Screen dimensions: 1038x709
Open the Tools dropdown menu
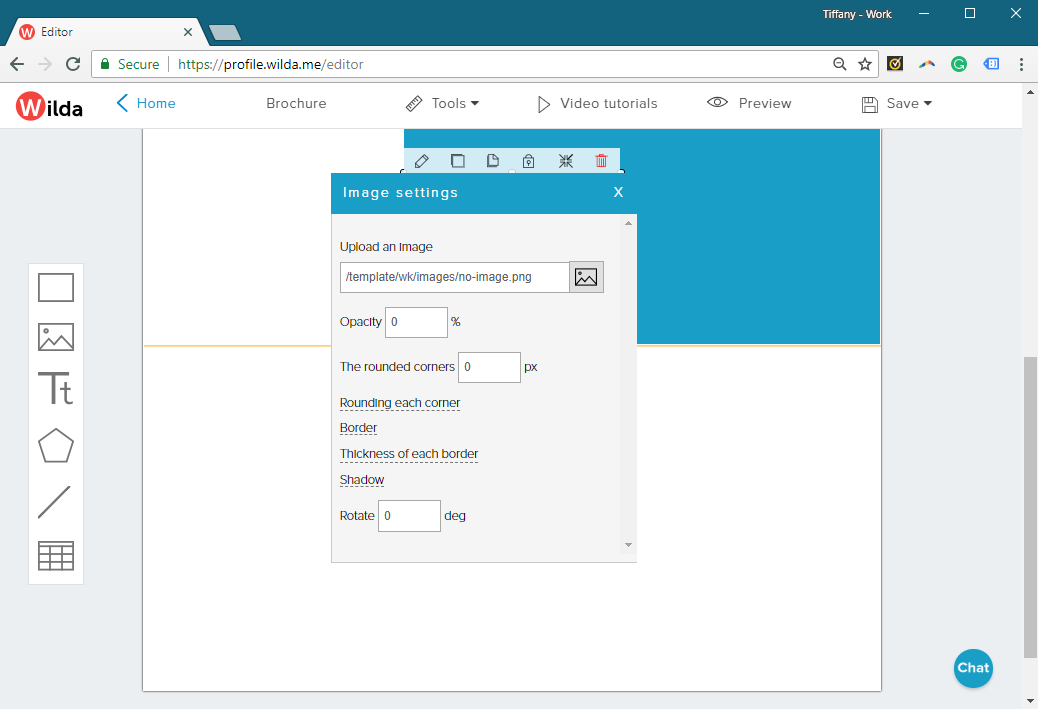pyautogui.click(x=442, y=103)
